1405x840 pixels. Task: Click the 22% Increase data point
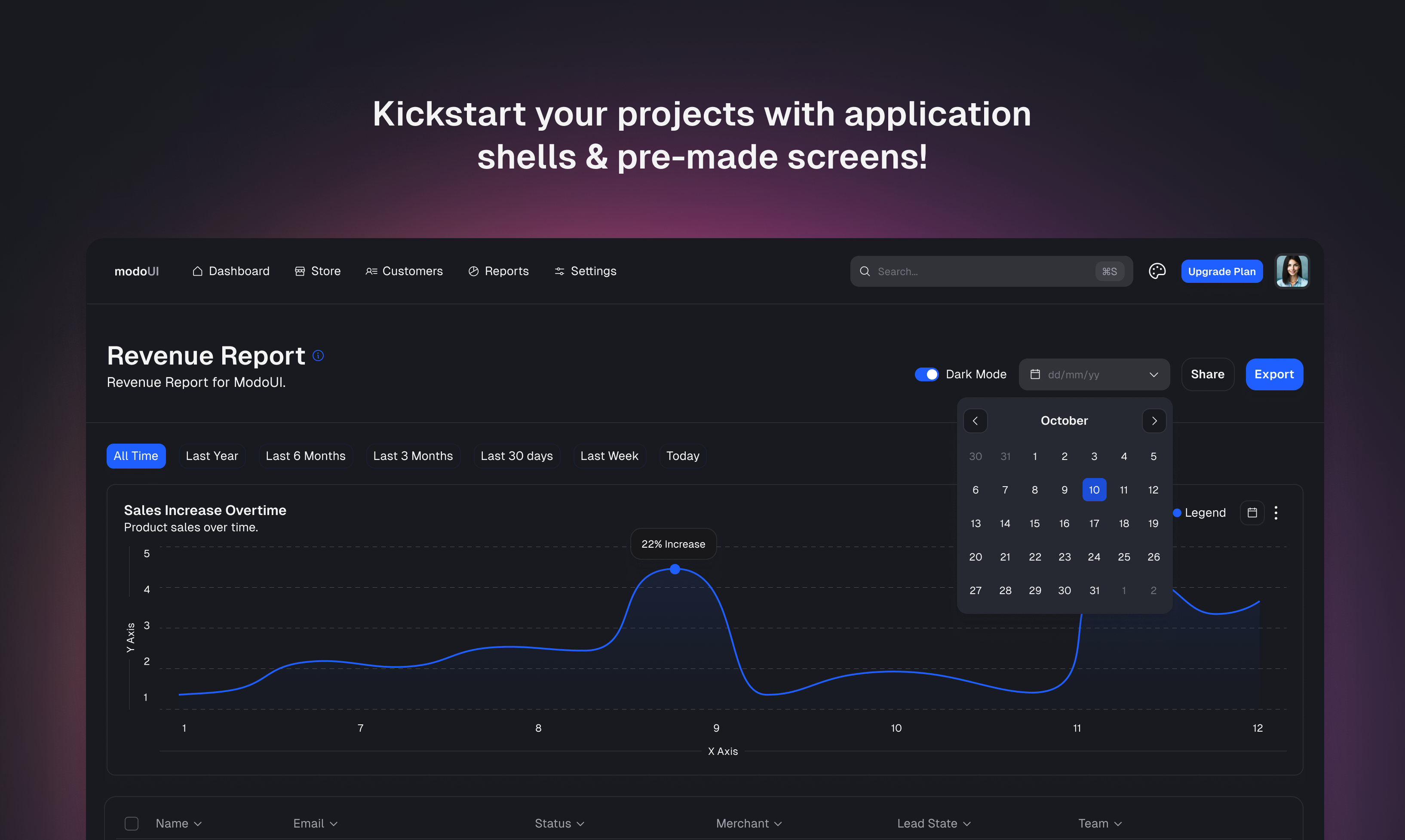(x=675, y=569)
